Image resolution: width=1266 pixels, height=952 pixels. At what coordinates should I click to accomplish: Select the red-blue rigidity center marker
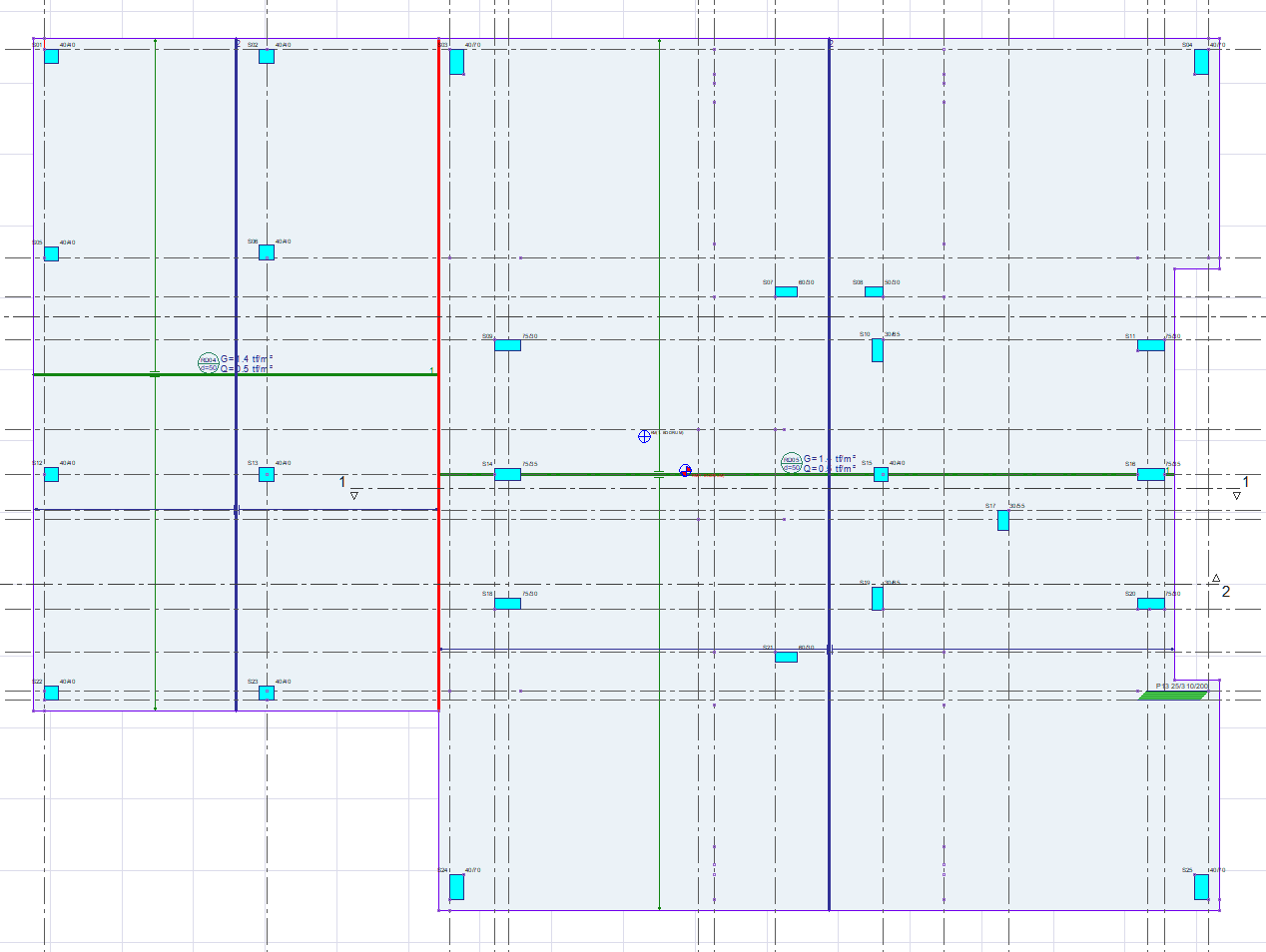[x=685, y=470]
